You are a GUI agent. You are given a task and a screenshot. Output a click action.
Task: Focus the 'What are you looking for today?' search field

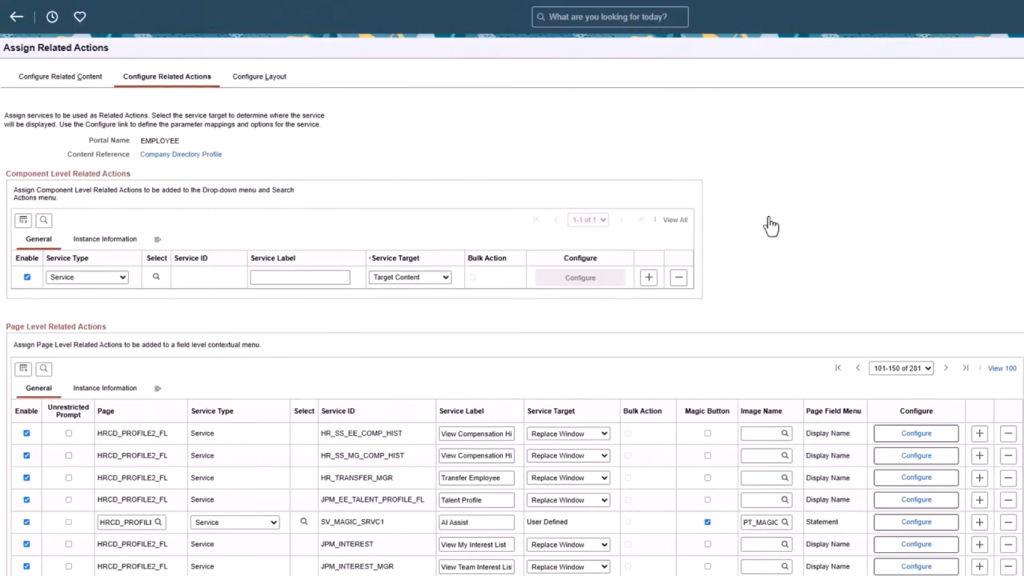click(x=610, y=17)
